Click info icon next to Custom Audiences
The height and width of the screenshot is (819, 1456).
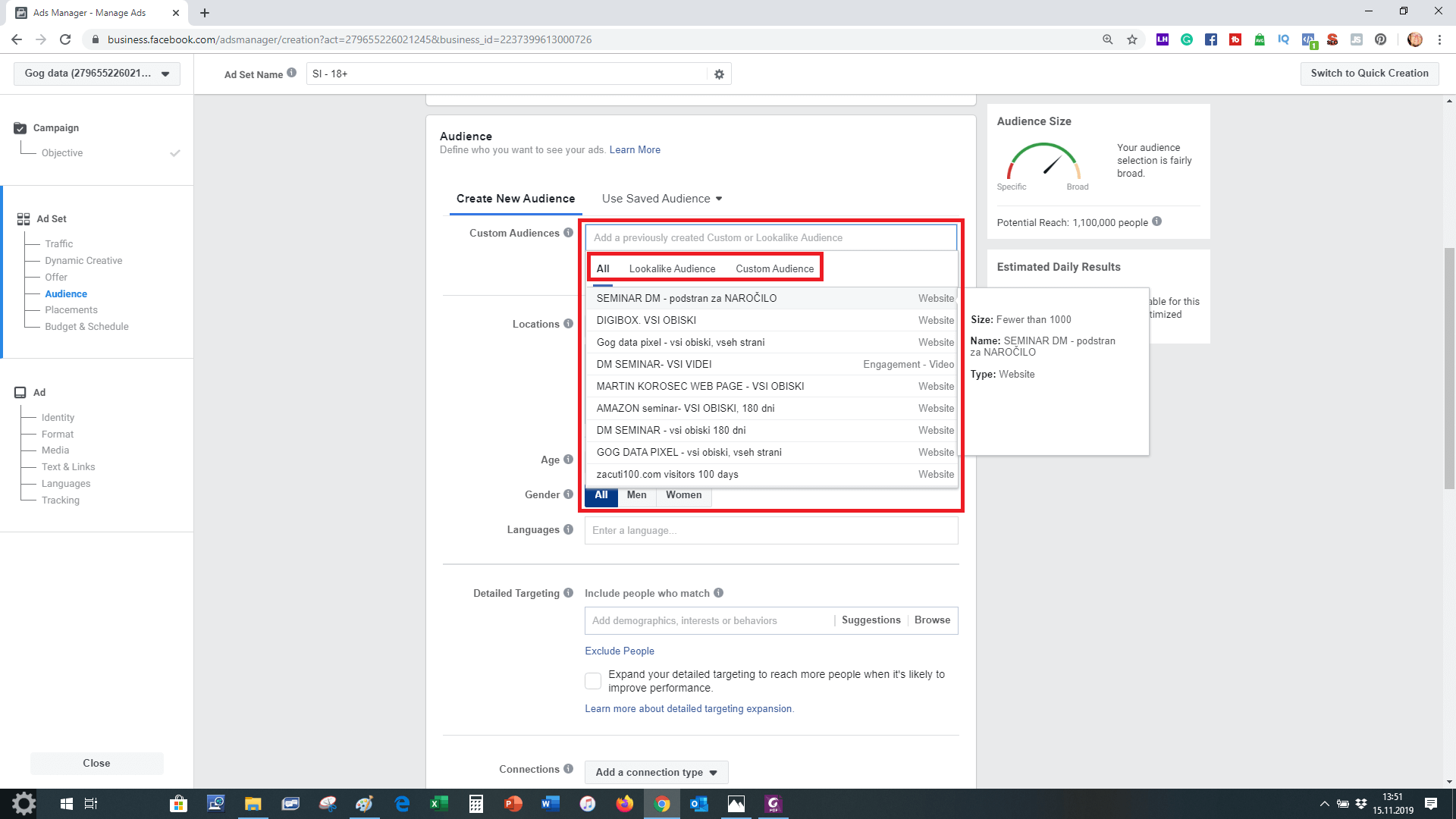568,233
